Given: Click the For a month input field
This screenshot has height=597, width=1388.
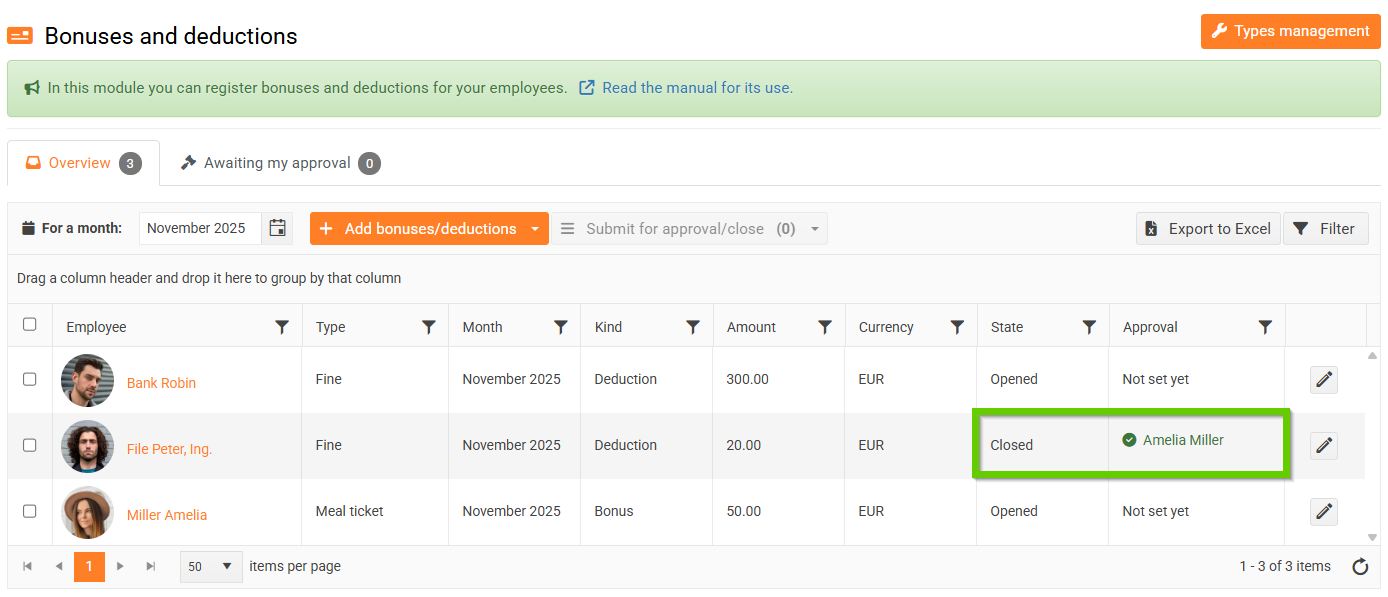Looking at the screenshot, I should pyautogui.click(x=200, y=228).
